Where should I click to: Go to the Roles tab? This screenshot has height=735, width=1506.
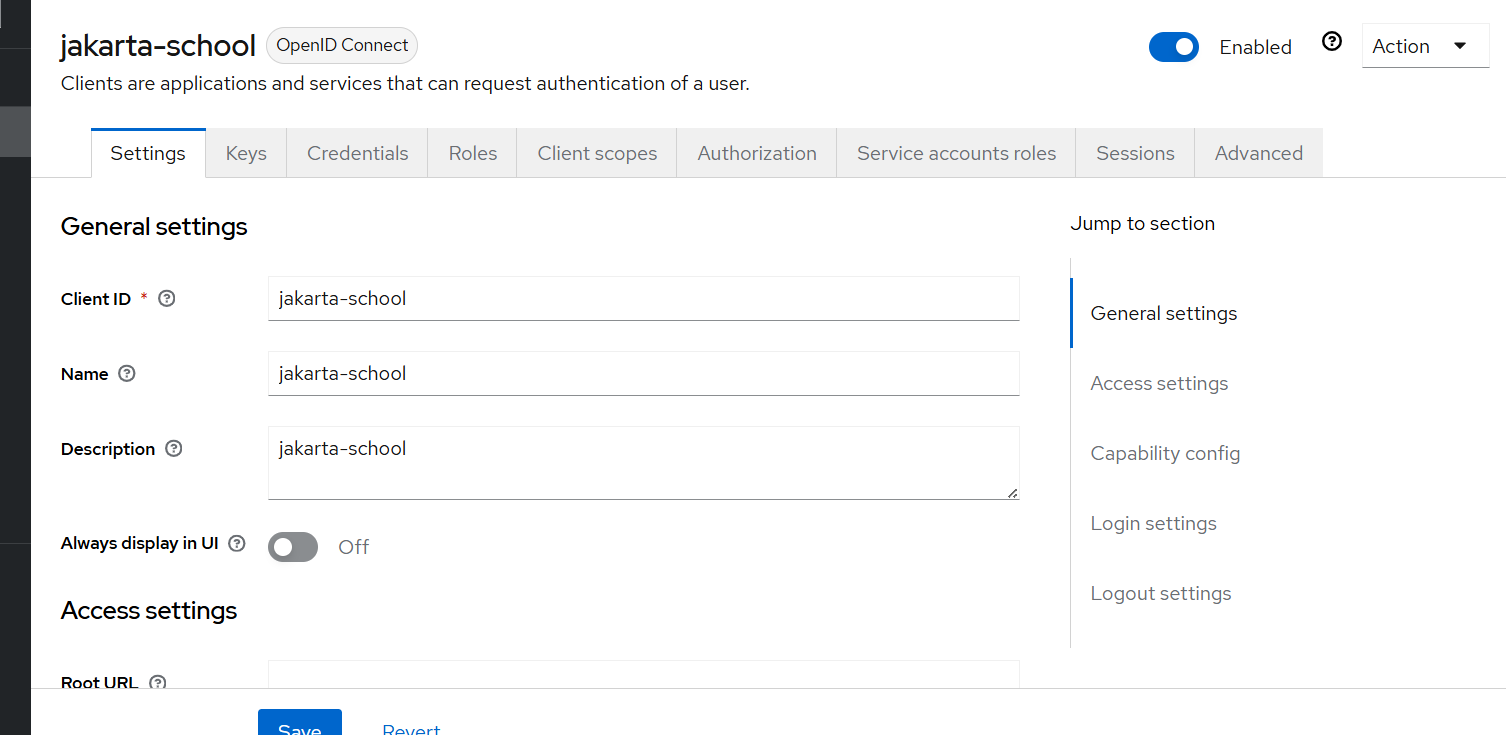pos(473,153)
